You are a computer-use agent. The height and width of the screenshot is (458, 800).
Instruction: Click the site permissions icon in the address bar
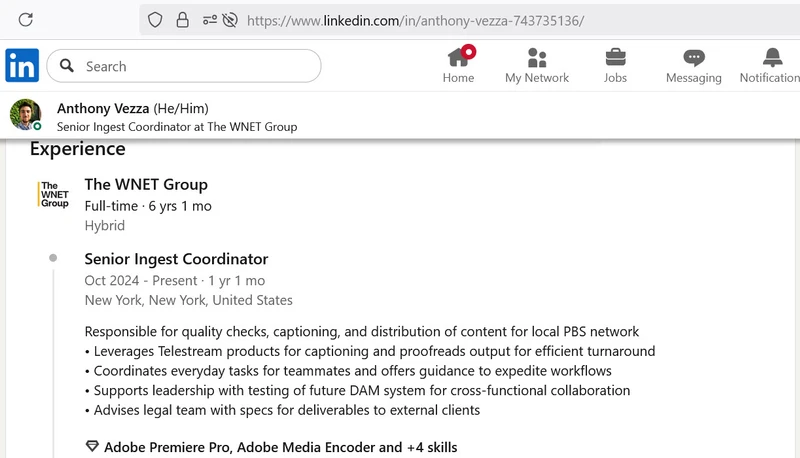pos(209,20)
